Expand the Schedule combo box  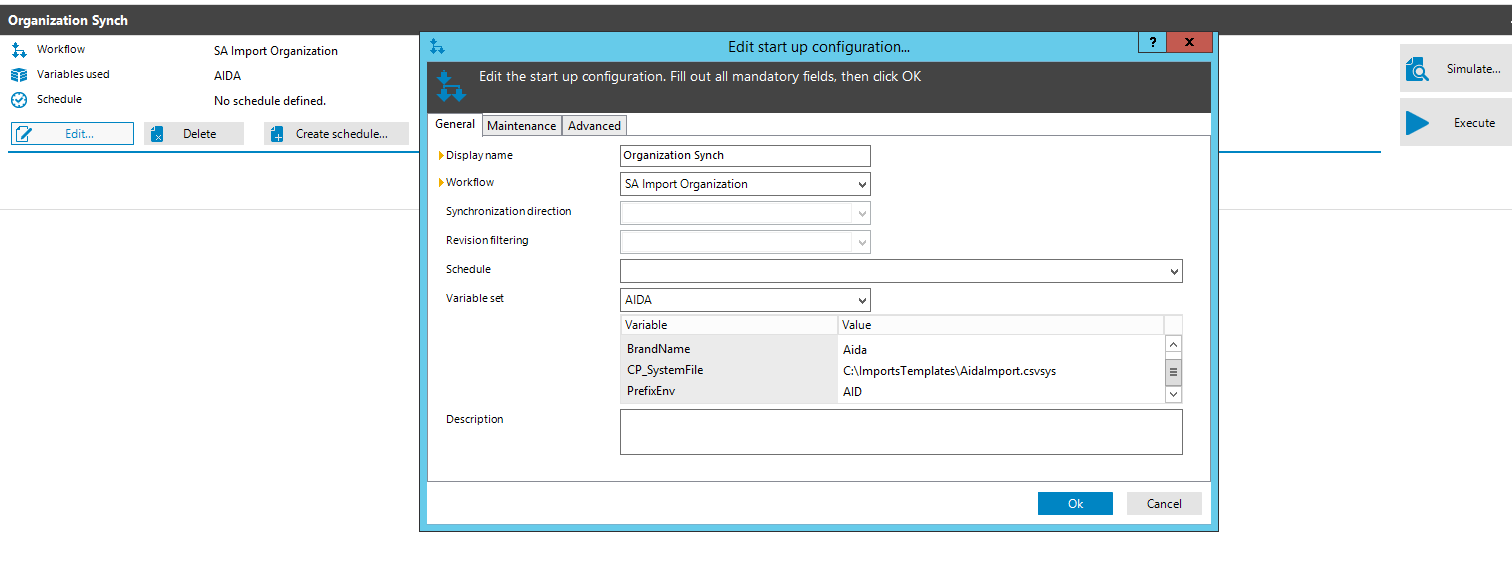[x=1174, y=271]
